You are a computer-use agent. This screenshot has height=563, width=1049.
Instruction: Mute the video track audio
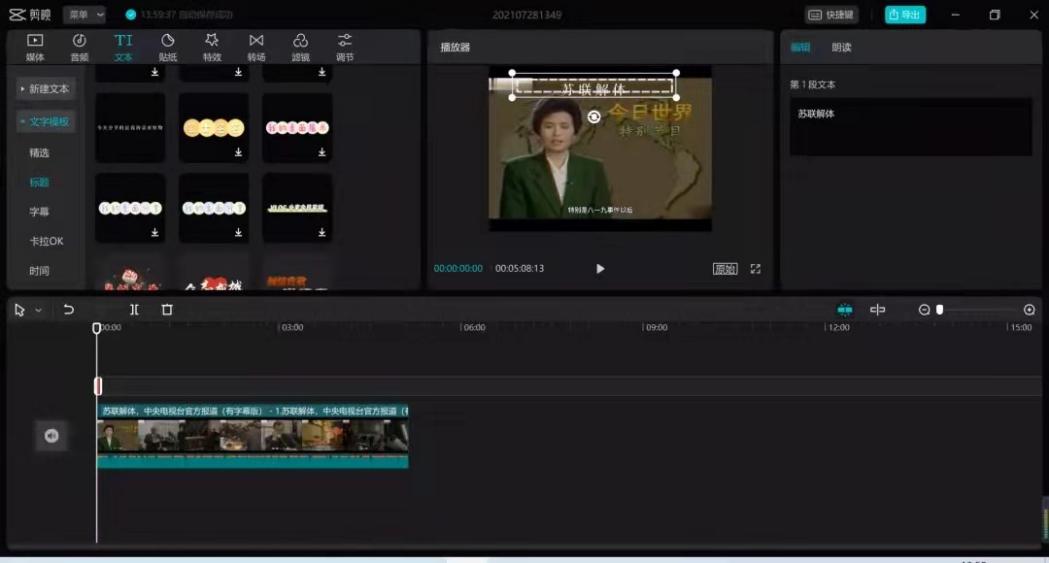click(52, 436)
